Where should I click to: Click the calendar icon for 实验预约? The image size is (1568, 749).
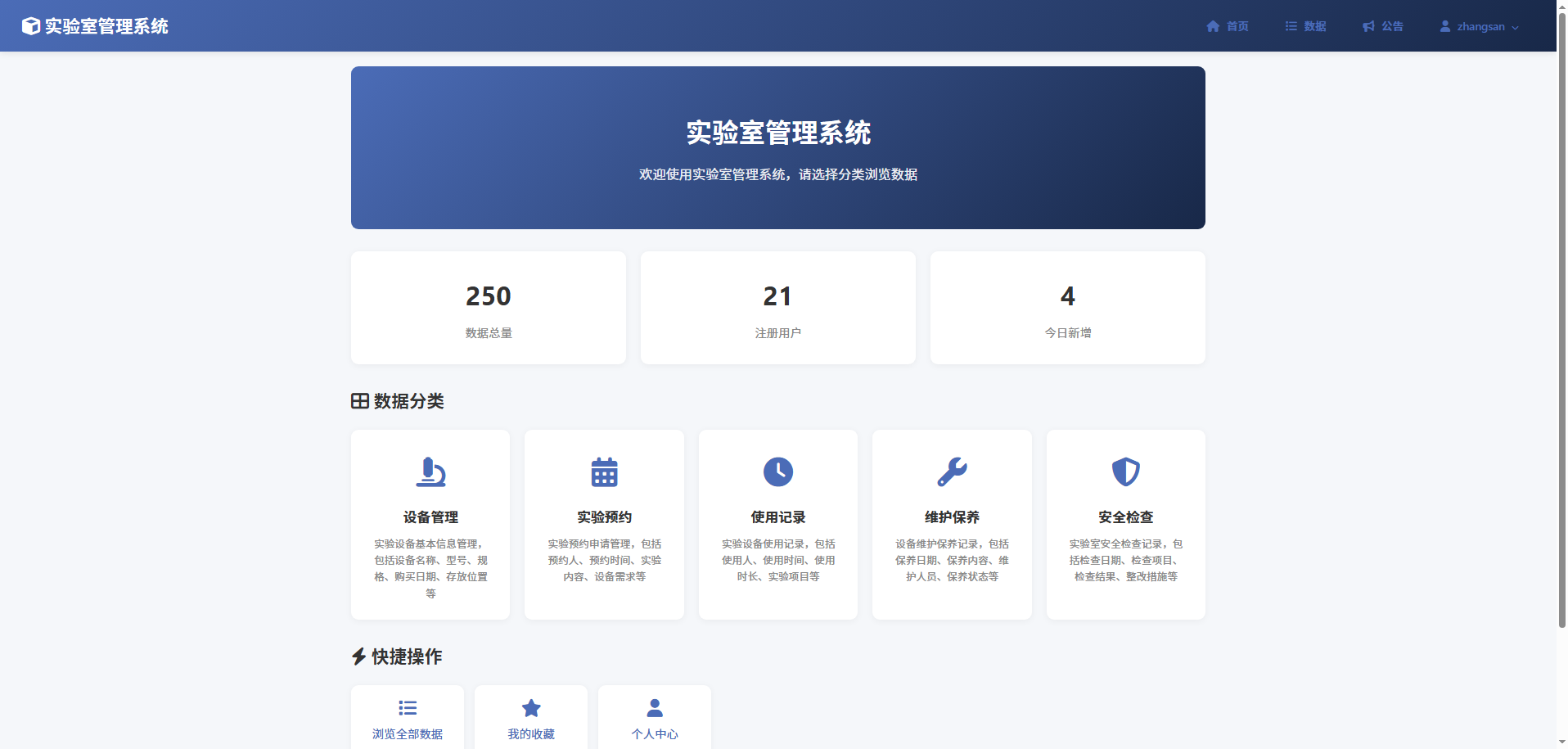point(604,472)
